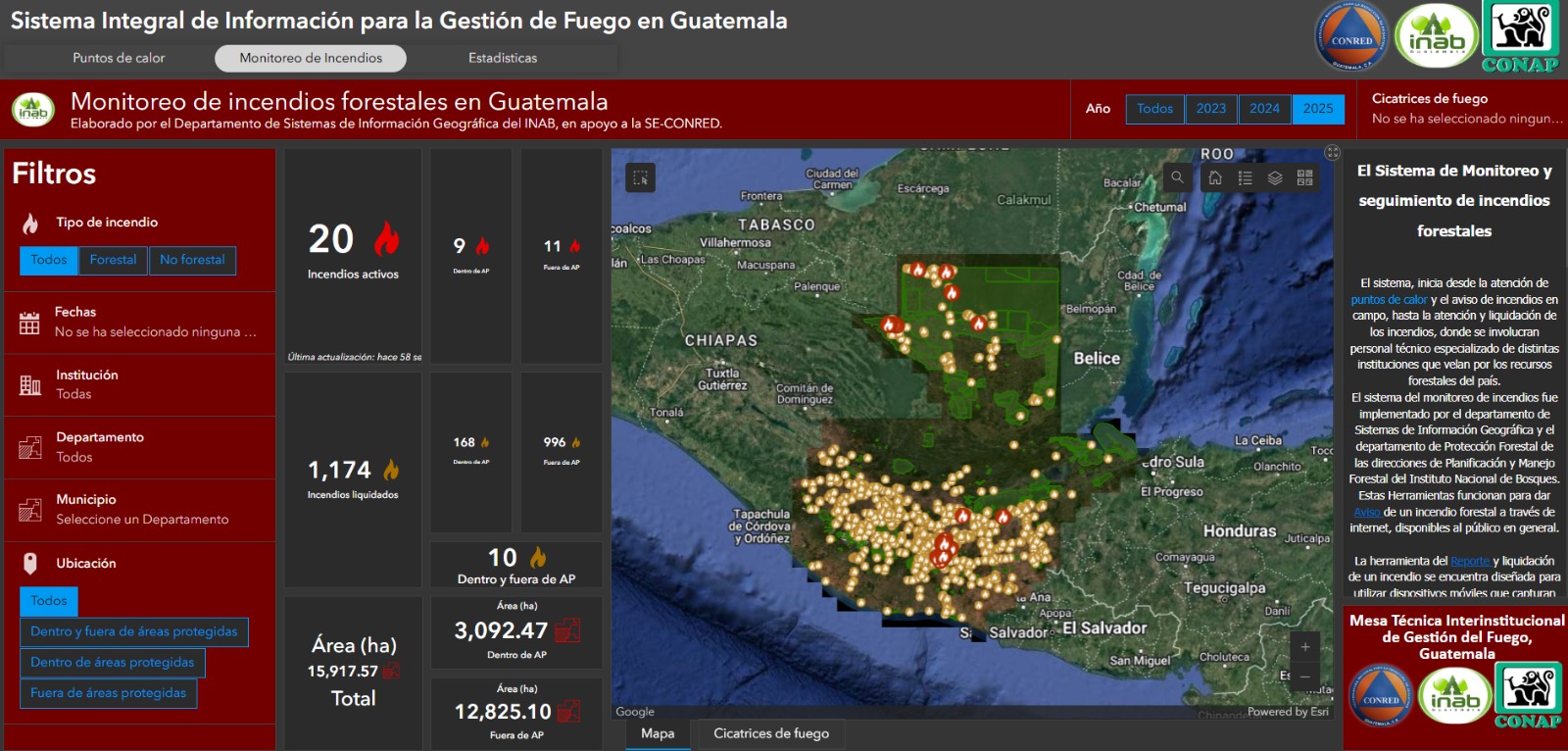Viewport: 1568px width, 751px height.
Task: Zoom out on the map
Action: pos(1305,676)
